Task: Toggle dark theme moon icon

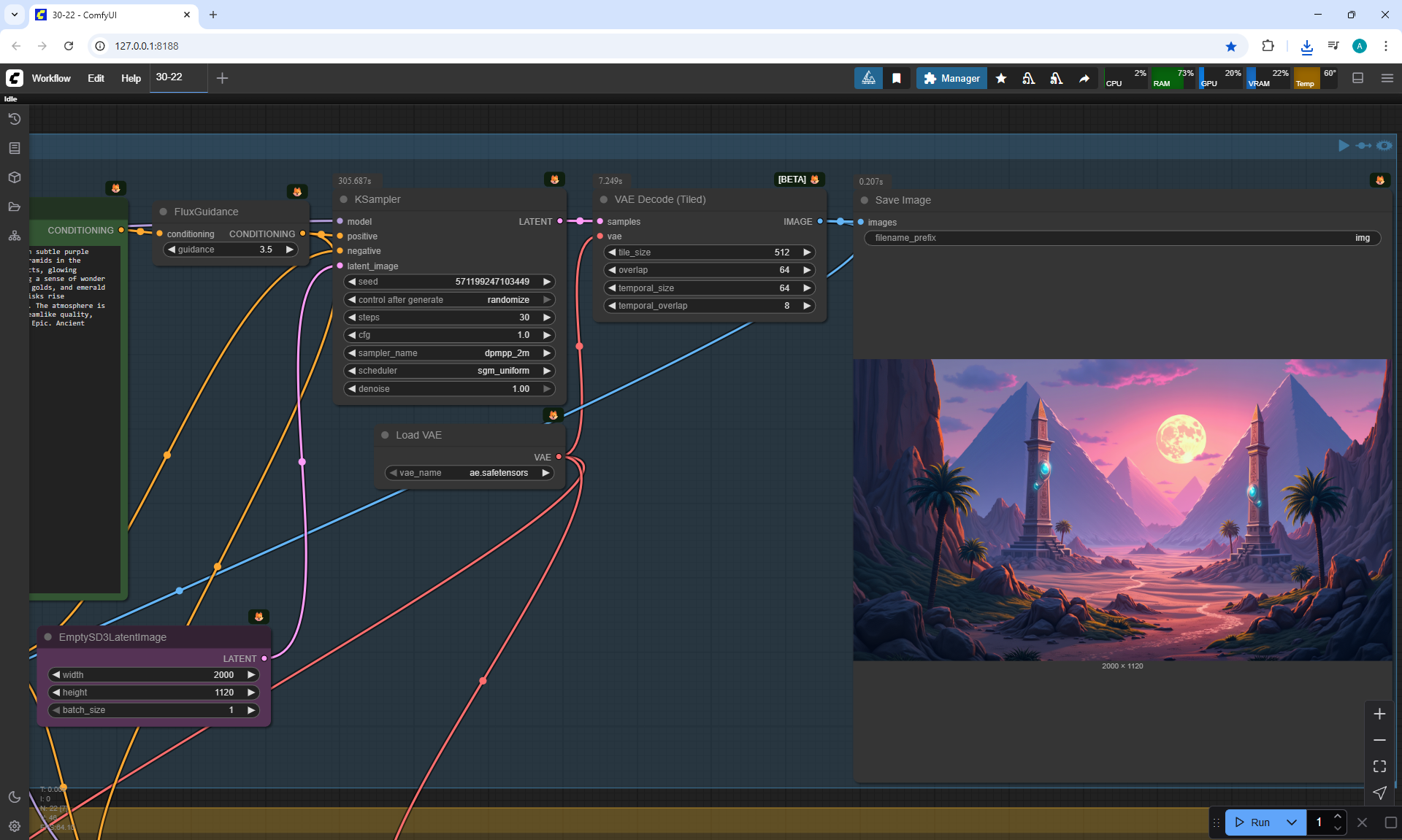Action: 14,797
